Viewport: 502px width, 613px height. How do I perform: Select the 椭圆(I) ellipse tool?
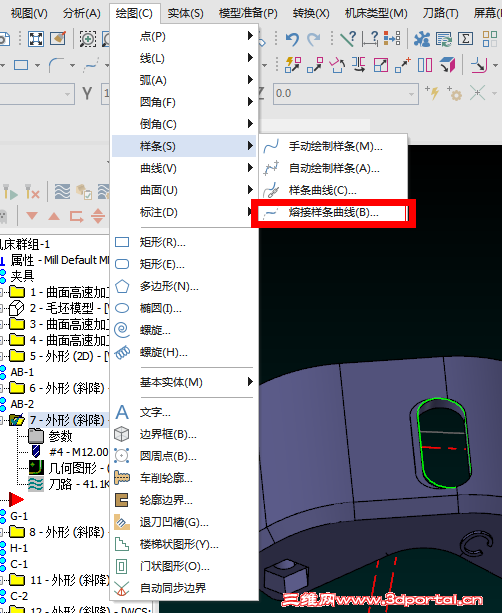pos(184,308)
